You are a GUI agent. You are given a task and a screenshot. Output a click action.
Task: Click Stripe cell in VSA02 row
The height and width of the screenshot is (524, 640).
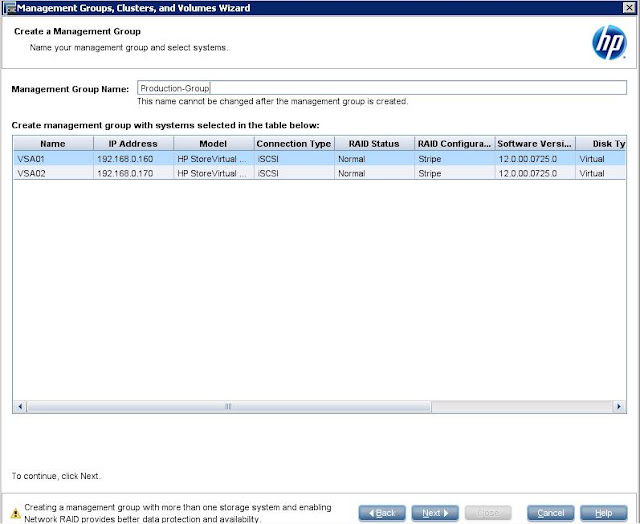[x=454, y=173]
